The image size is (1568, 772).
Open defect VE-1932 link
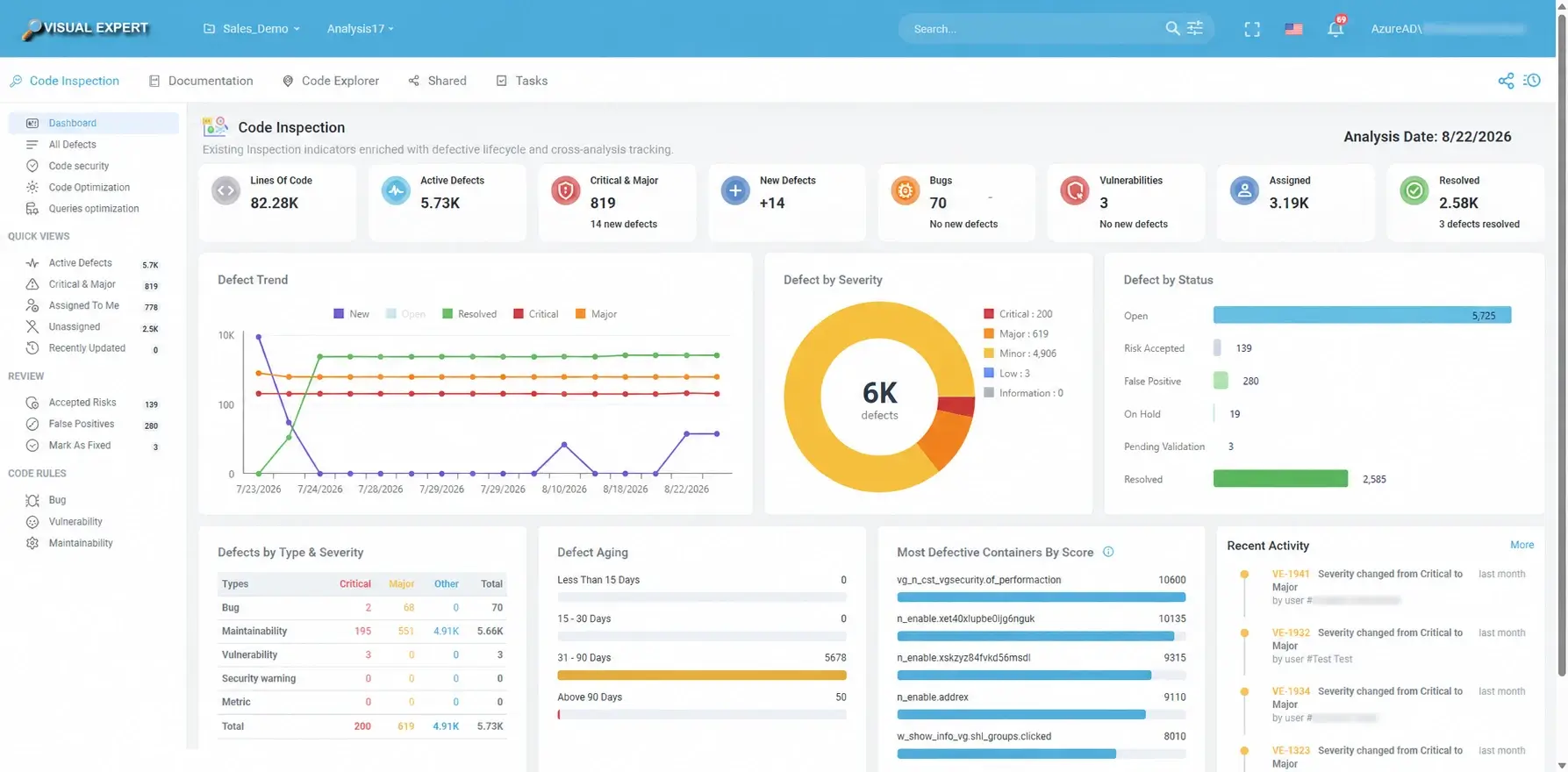pos(1291,633)
